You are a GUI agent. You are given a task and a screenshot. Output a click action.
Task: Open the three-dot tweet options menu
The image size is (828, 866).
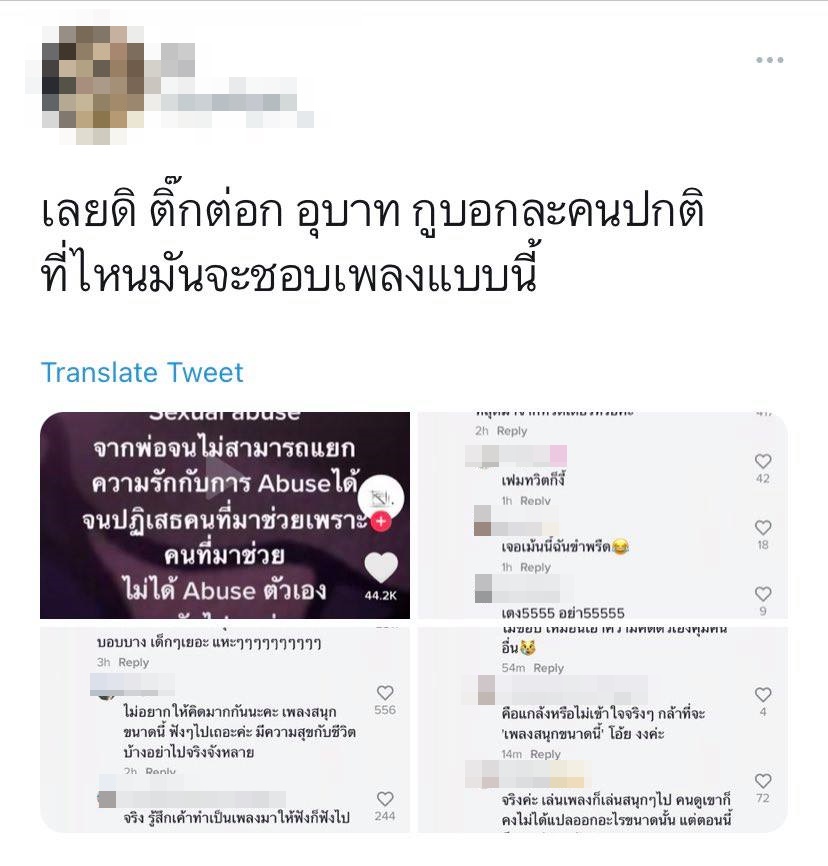pyautogui.click(x=769, y=60)
